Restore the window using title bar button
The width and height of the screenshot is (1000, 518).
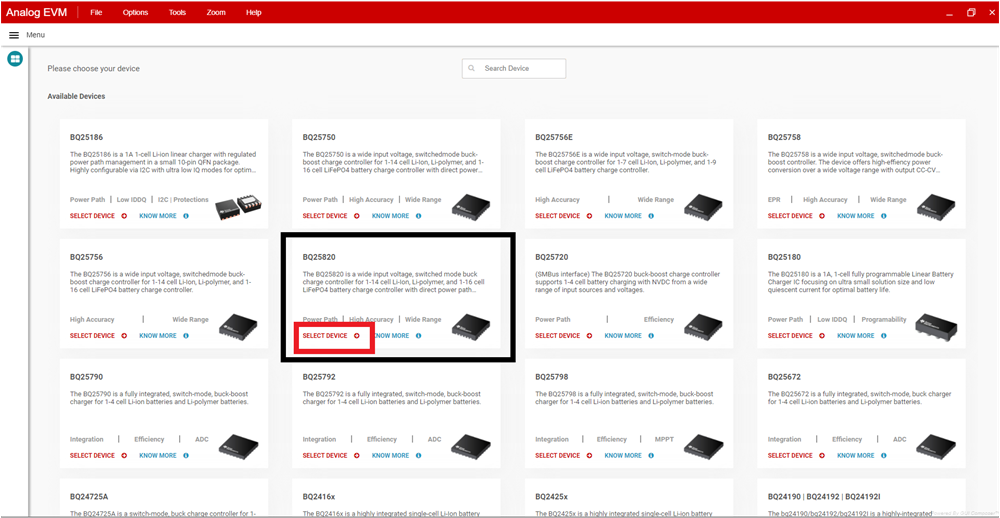coord(970,12)
